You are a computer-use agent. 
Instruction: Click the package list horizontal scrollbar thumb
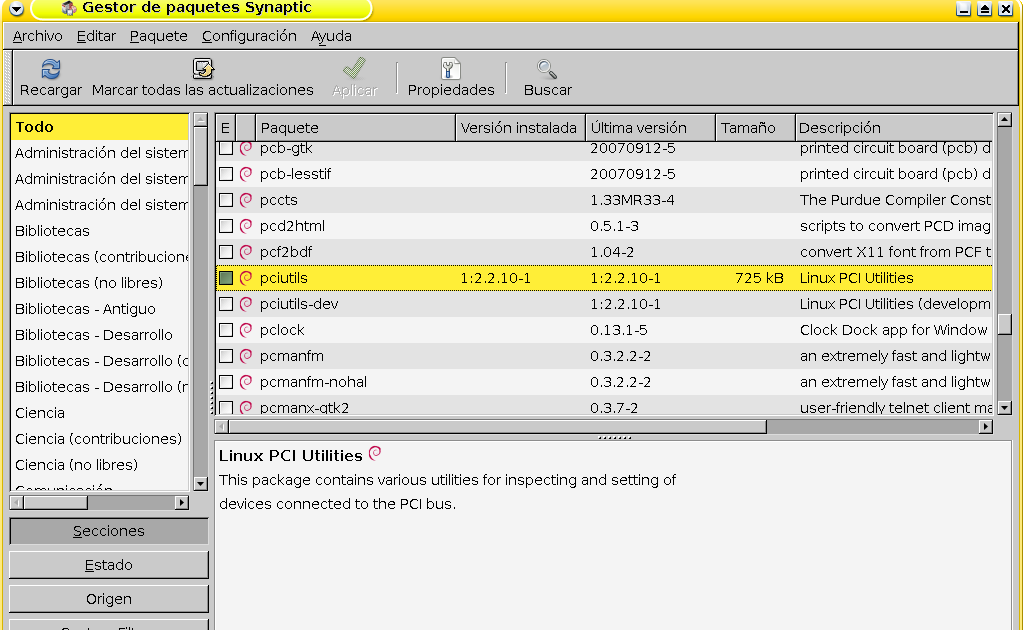coord(498,427)
